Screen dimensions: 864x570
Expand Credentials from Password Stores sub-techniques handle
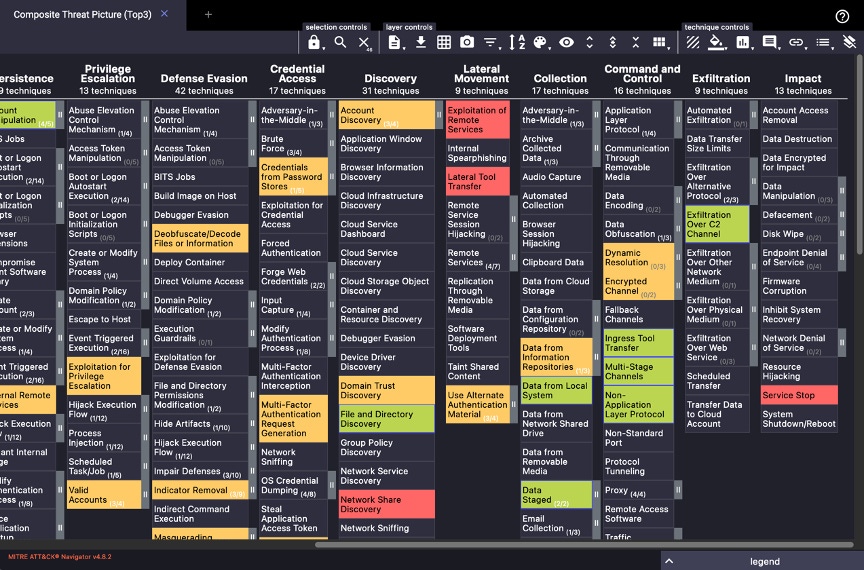(332, 176)
